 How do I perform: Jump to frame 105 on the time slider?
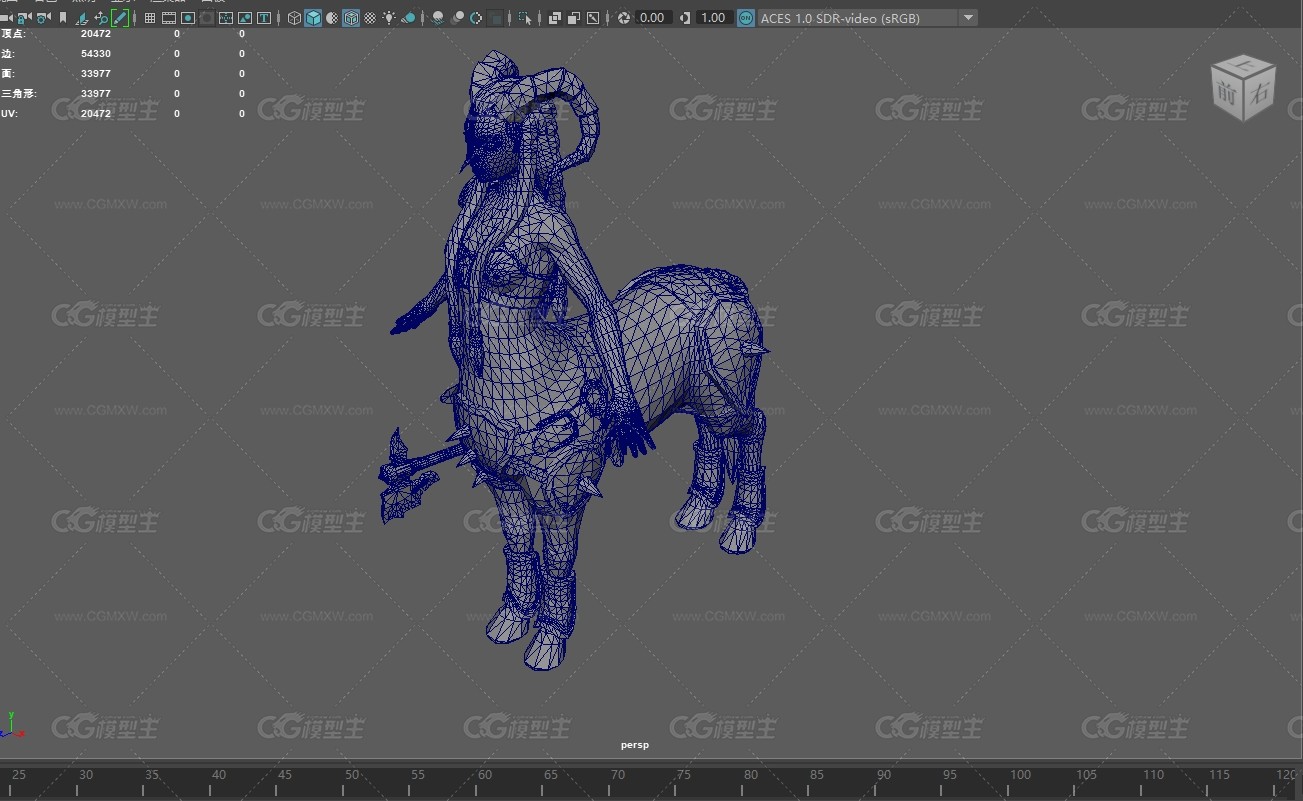(1086, 775)
